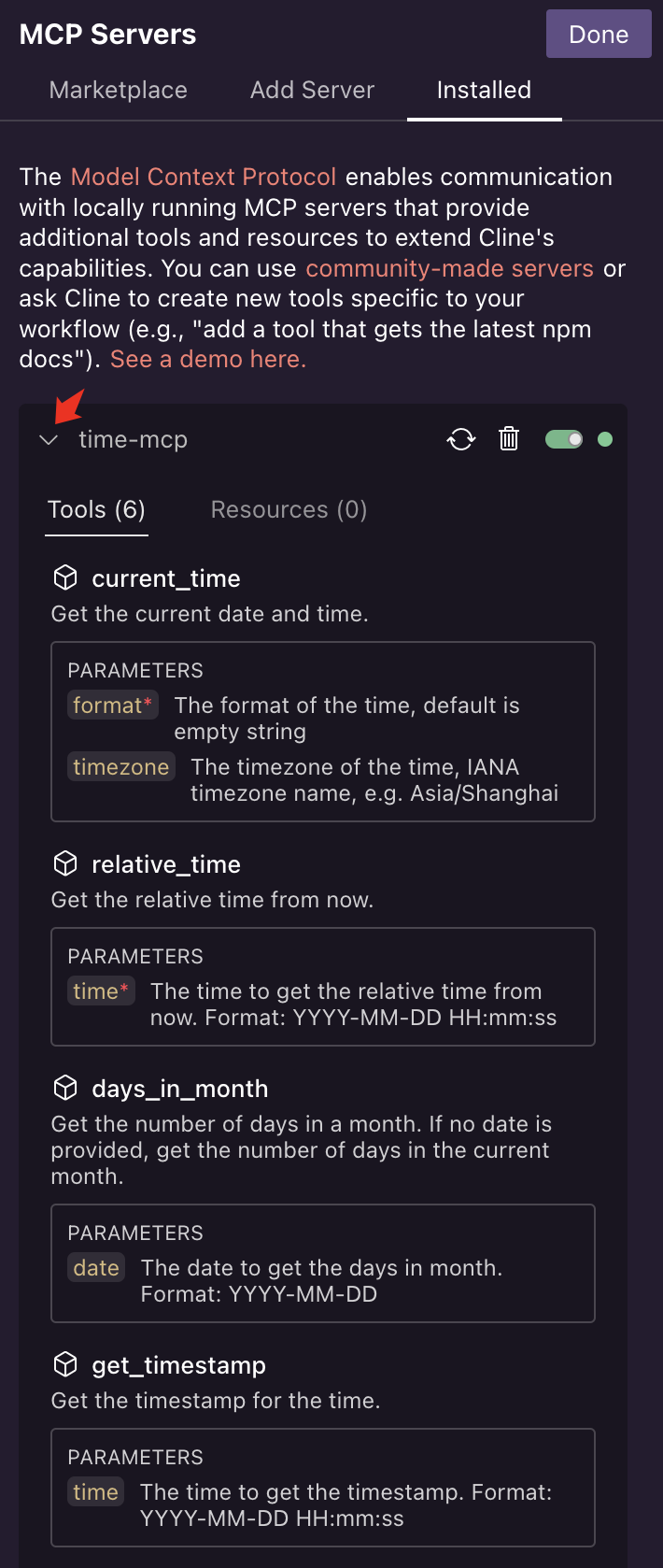Click the green server status dot
The image size is (663, 1568).
[605, 439]
